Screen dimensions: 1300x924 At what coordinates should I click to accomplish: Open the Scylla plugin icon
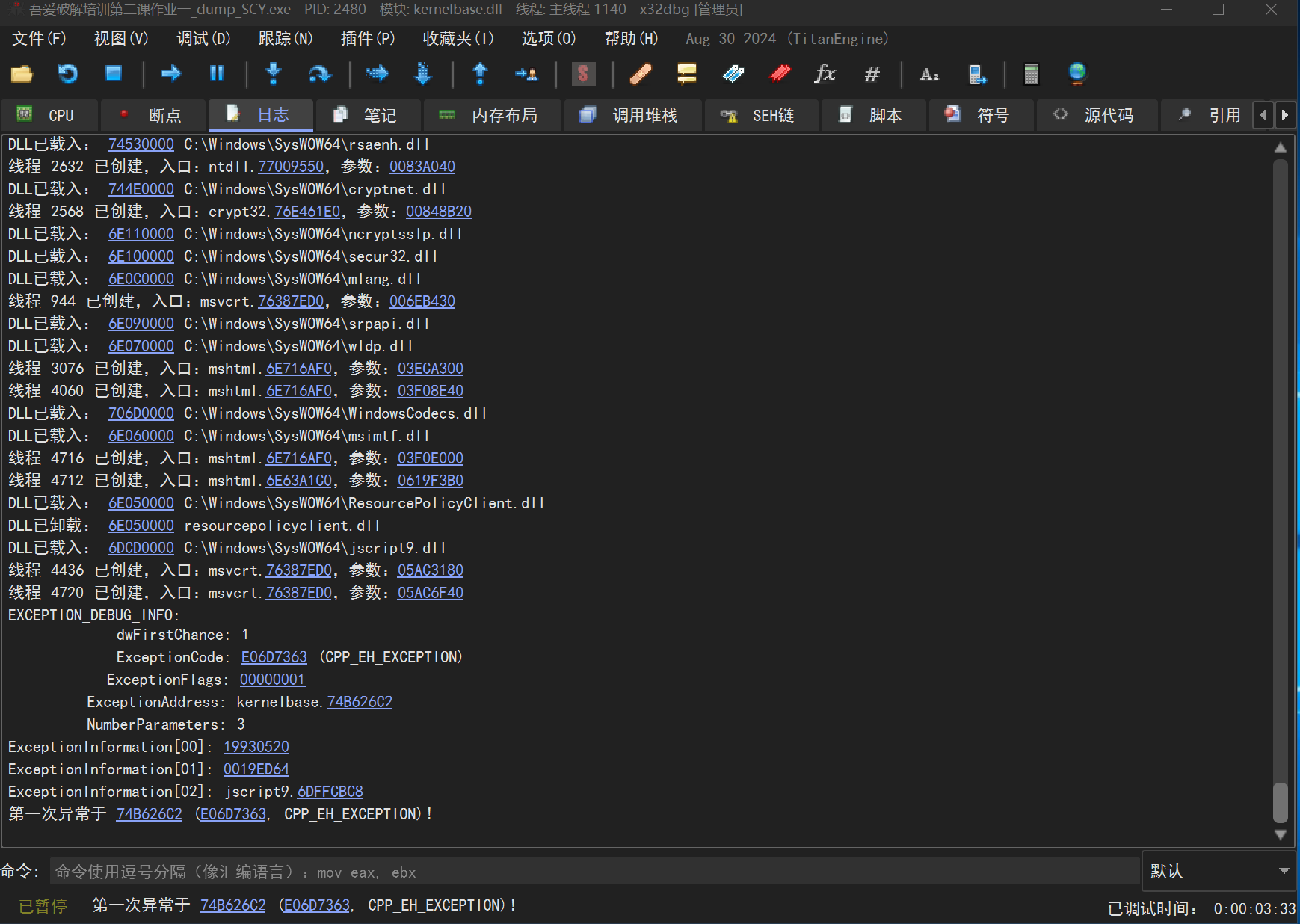(583, 73)
